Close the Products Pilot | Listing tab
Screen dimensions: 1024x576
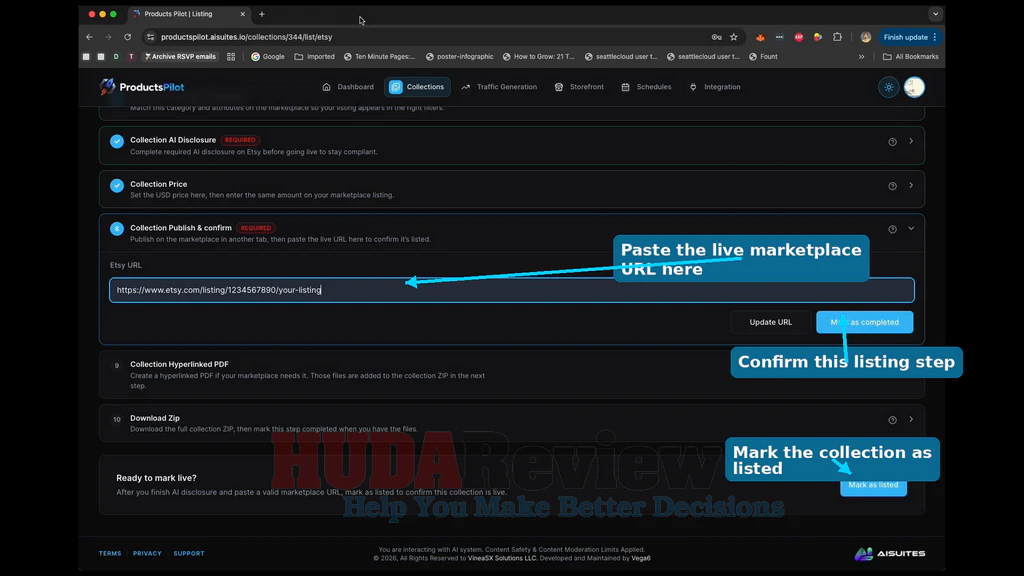(242, 14)
